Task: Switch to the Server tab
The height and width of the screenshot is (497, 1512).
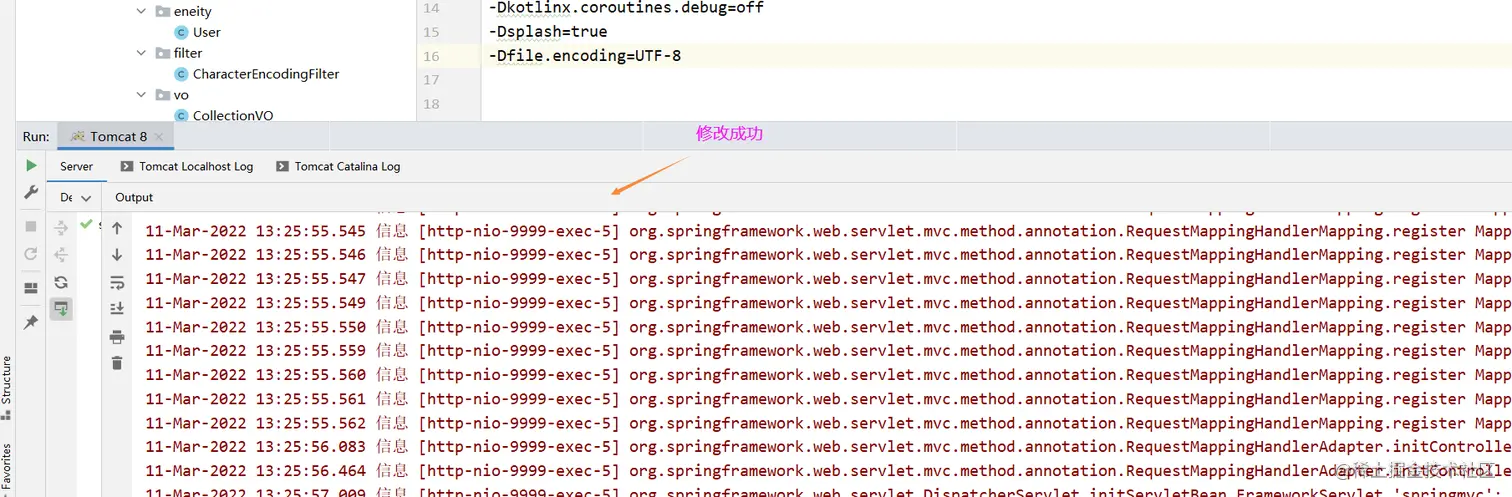Action: (76, 167)
